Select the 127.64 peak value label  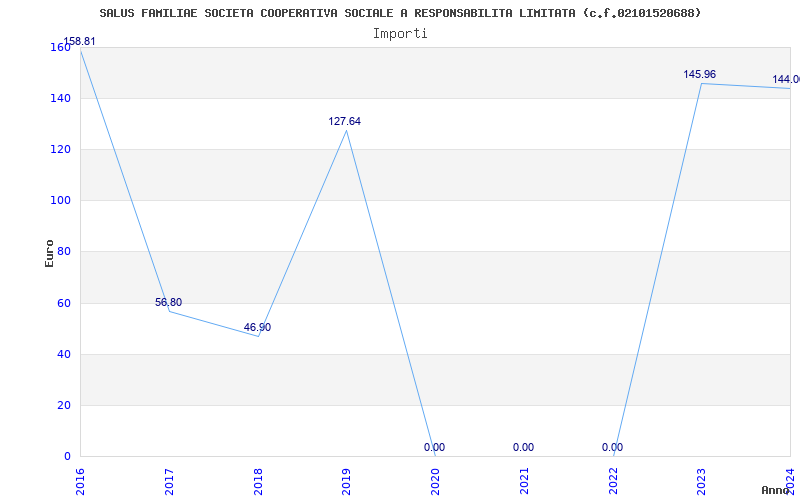344,121
